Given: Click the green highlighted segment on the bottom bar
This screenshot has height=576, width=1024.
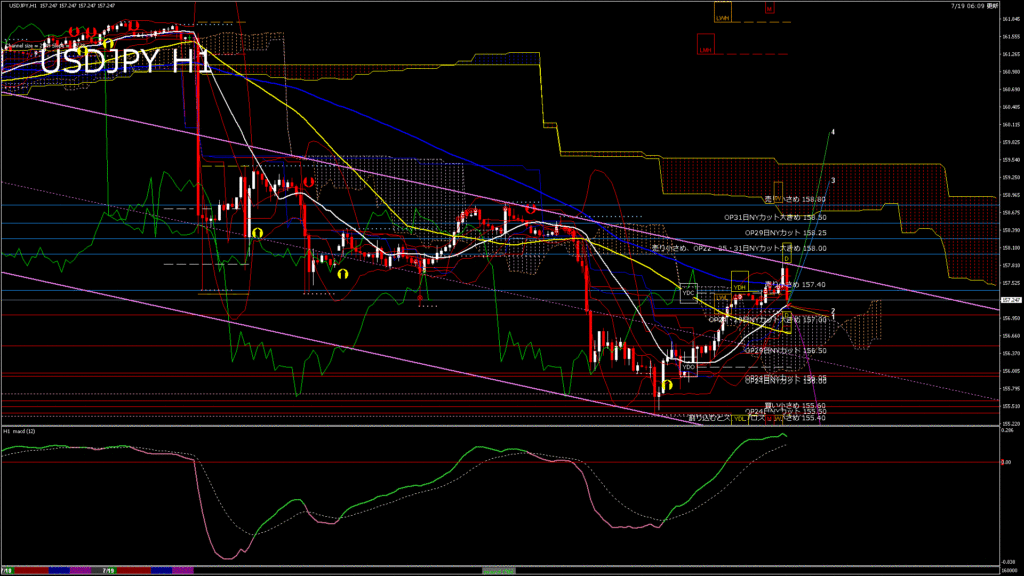Looking at the screenshot, I should [498, 571].
